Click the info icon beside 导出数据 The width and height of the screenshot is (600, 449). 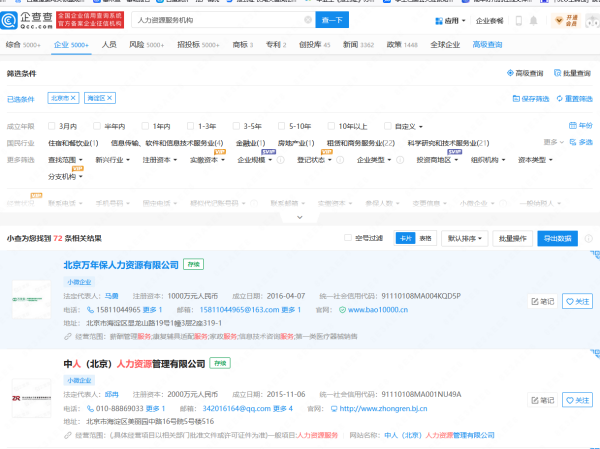[589, 238]
